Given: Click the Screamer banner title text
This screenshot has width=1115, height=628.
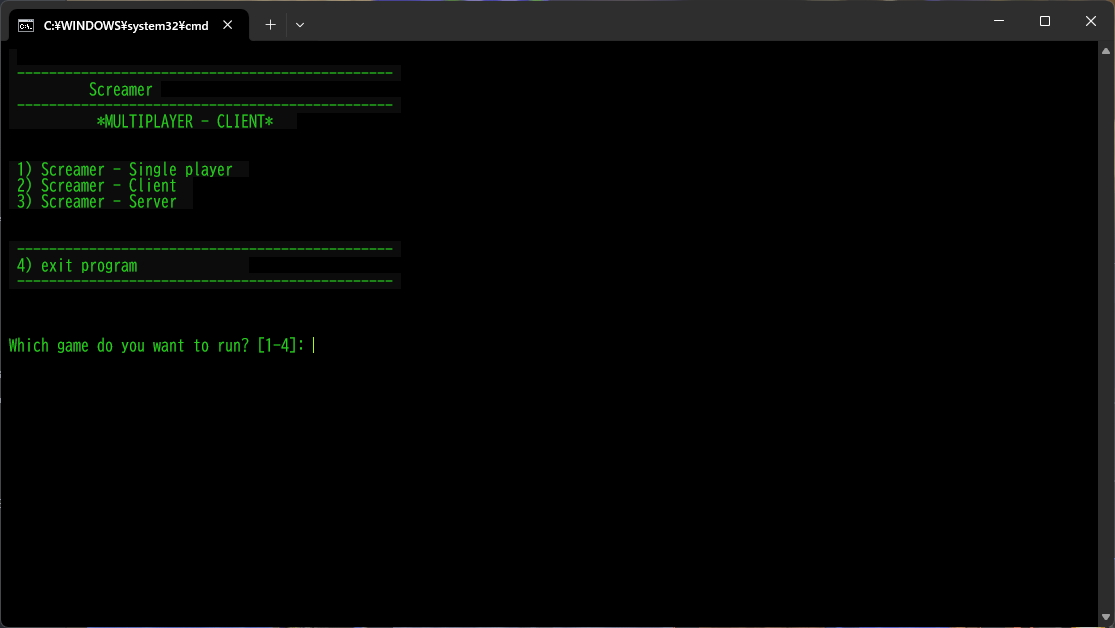Looking at the screenshot, I should click(120, 89).
